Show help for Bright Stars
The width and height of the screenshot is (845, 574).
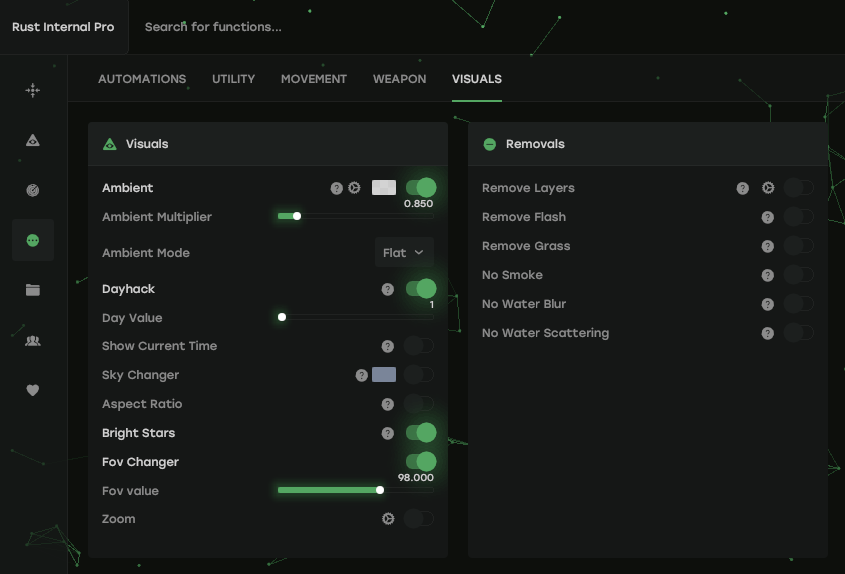coord(387,433)
